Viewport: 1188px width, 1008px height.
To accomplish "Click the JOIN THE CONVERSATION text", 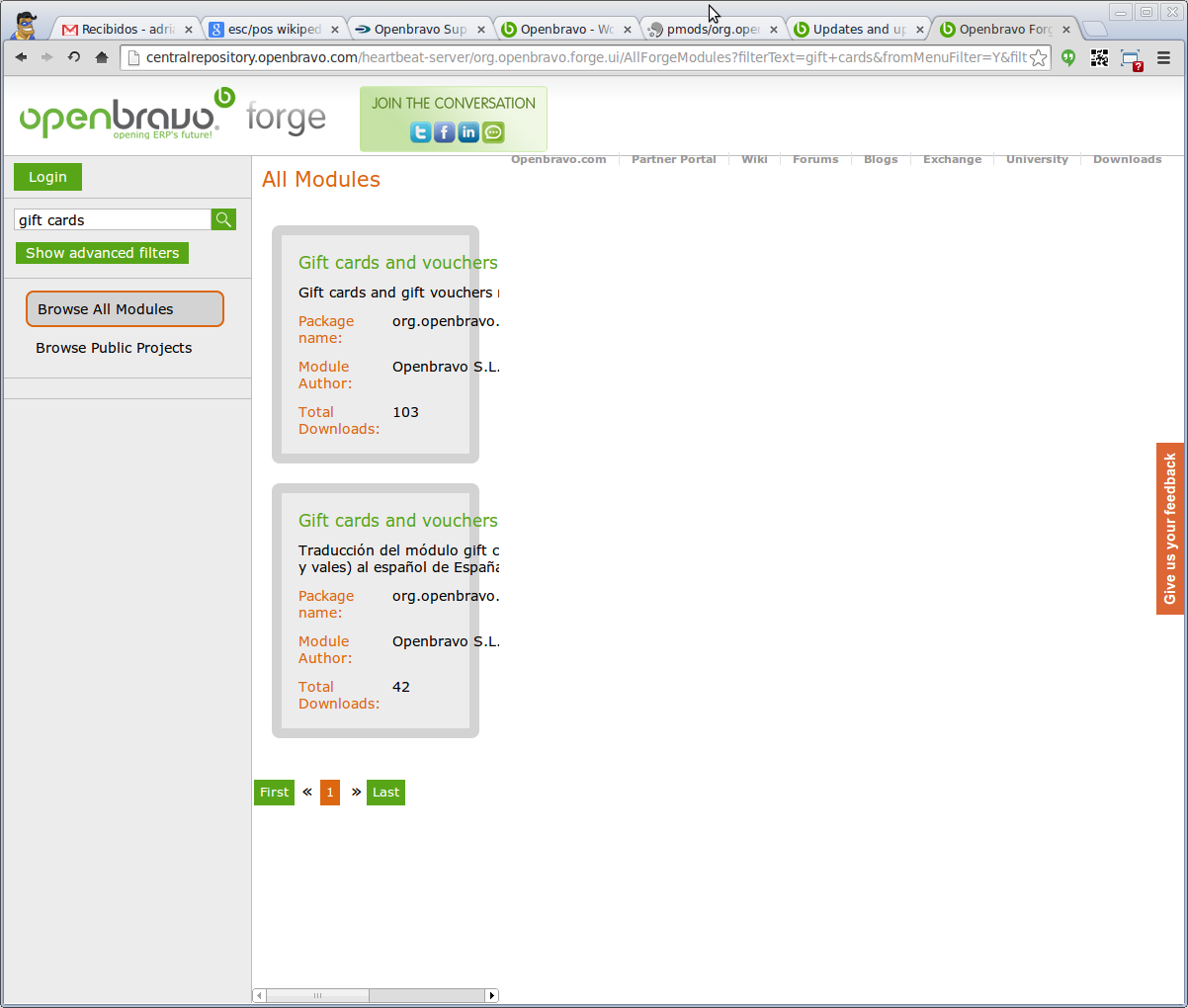I will click(x=454, y=103).
